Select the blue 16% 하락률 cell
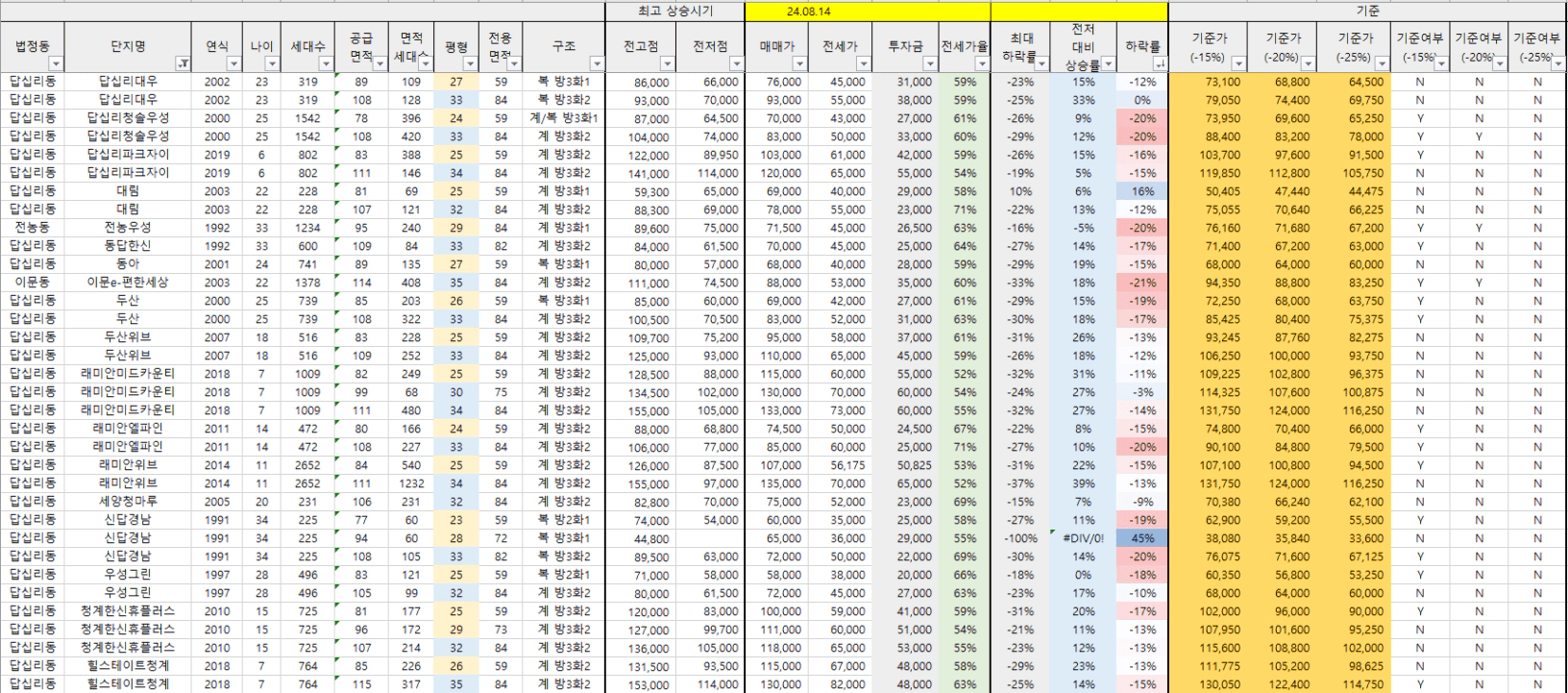The height and width of the screenshot is (693, 1568). coord(1142,191)
